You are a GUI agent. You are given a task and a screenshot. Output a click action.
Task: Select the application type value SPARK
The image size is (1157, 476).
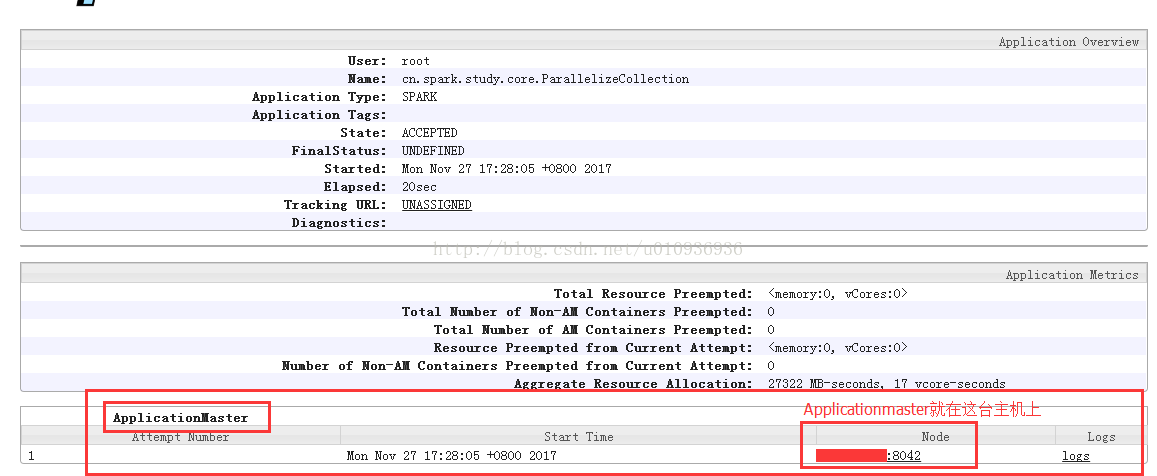[x=419, y=97]
